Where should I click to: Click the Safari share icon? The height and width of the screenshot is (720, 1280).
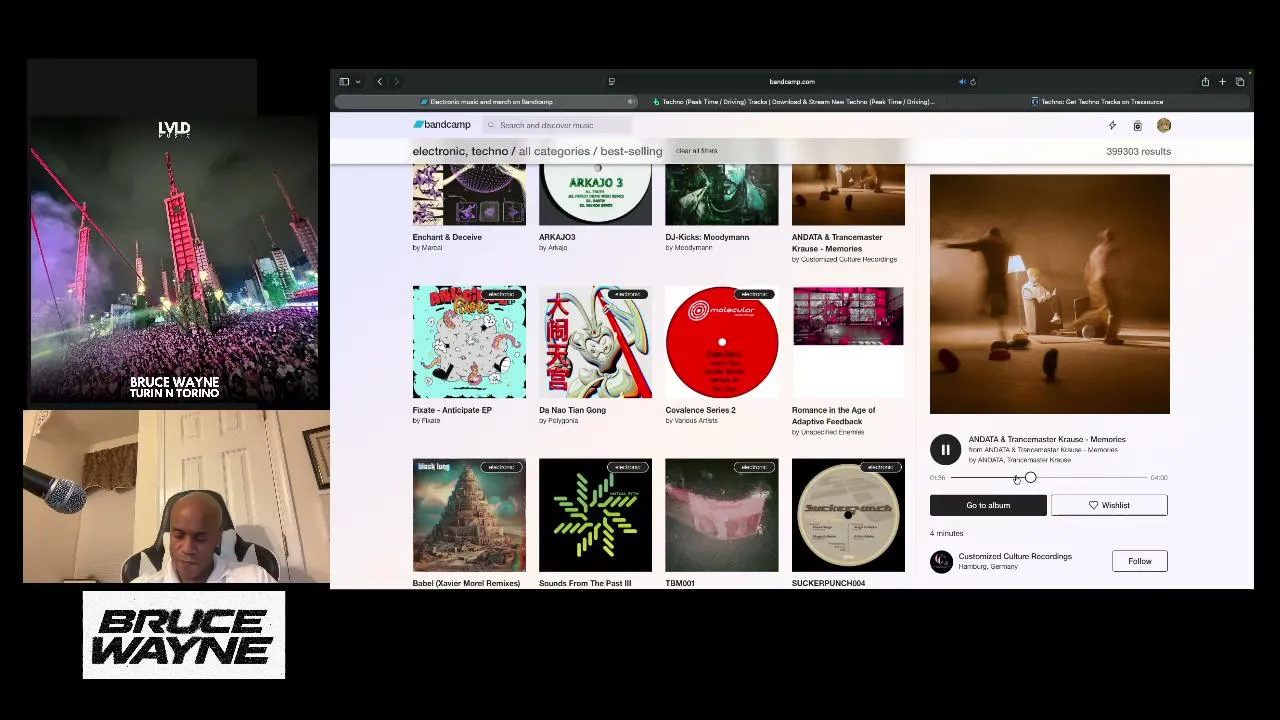[1205, 82]
